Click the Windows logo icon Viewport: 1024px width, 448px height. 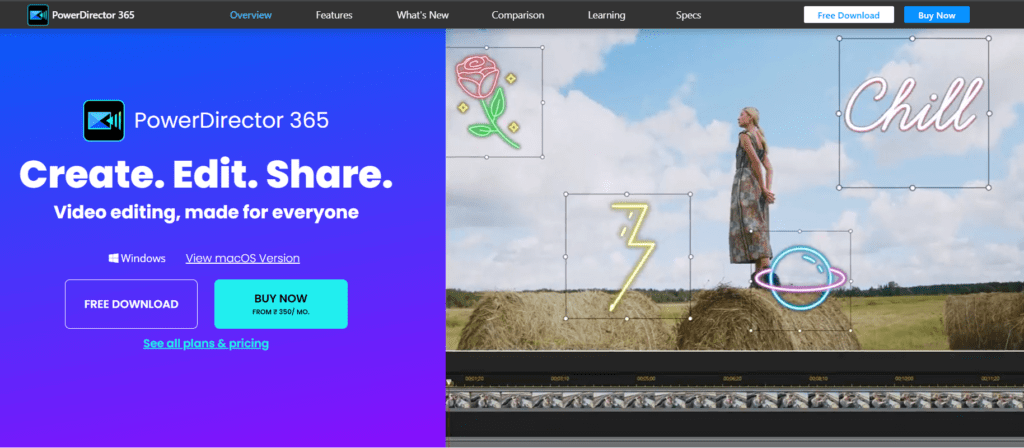pyautogui.click(x=113, y=259)
